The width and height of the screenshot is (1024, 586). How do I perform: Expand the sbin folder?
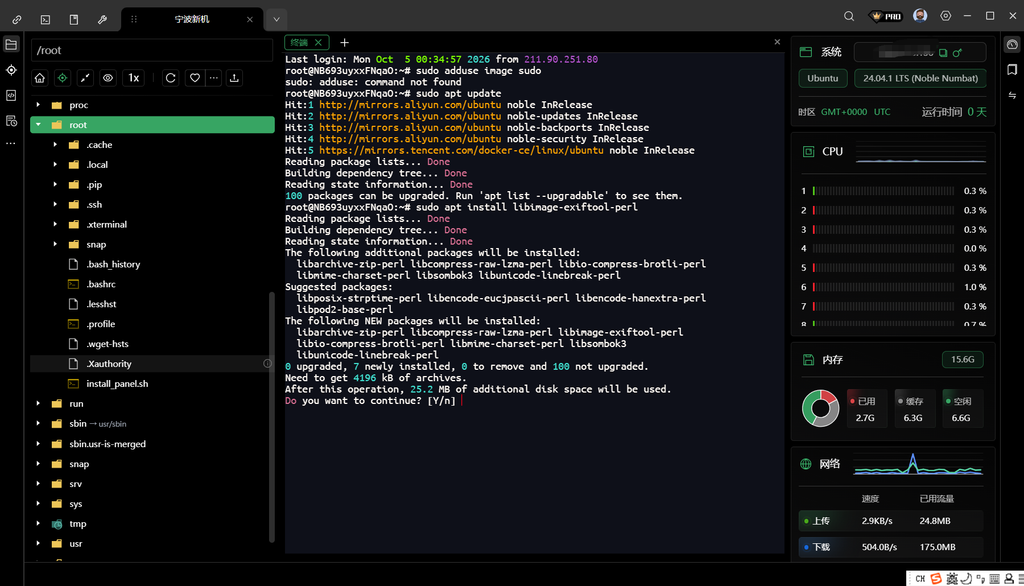click(38, 423)
